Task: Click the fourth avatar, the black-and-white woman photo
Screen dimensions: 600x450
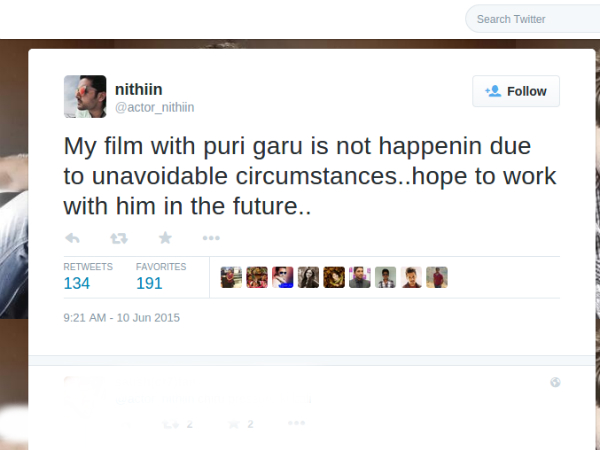Action: (308, 277)
